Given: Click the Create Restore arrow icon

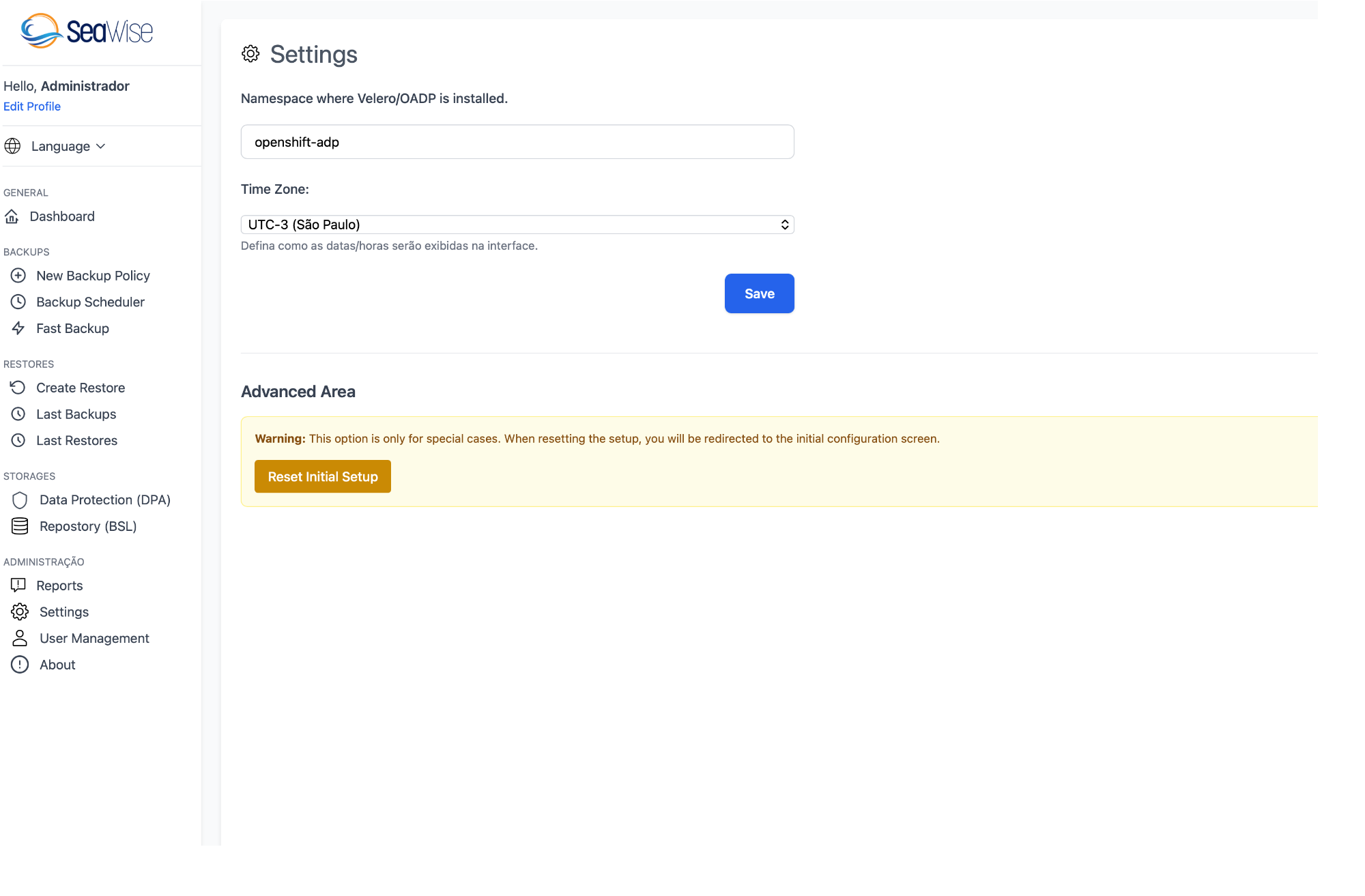Looking at the screenshot, I should tap(18, 388).
